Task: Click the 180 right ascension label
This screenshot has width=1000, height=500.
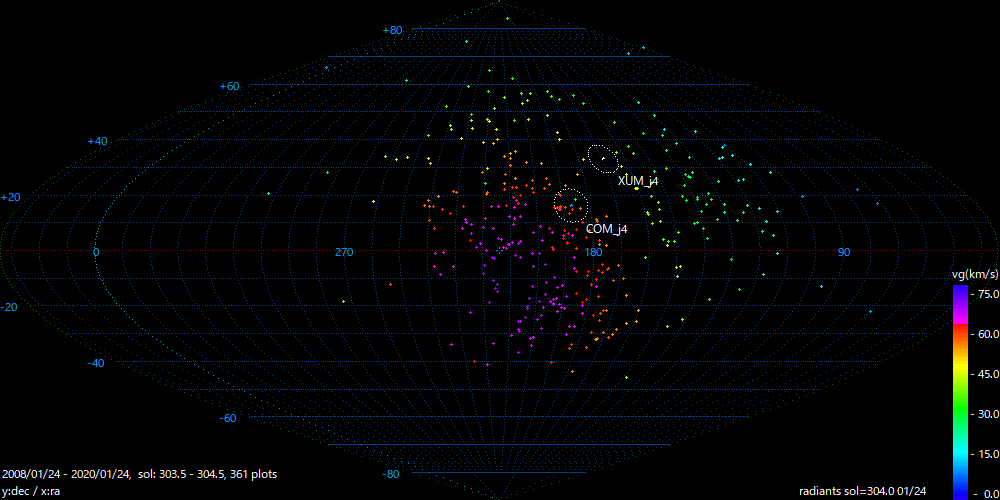Action: [593, 252]
